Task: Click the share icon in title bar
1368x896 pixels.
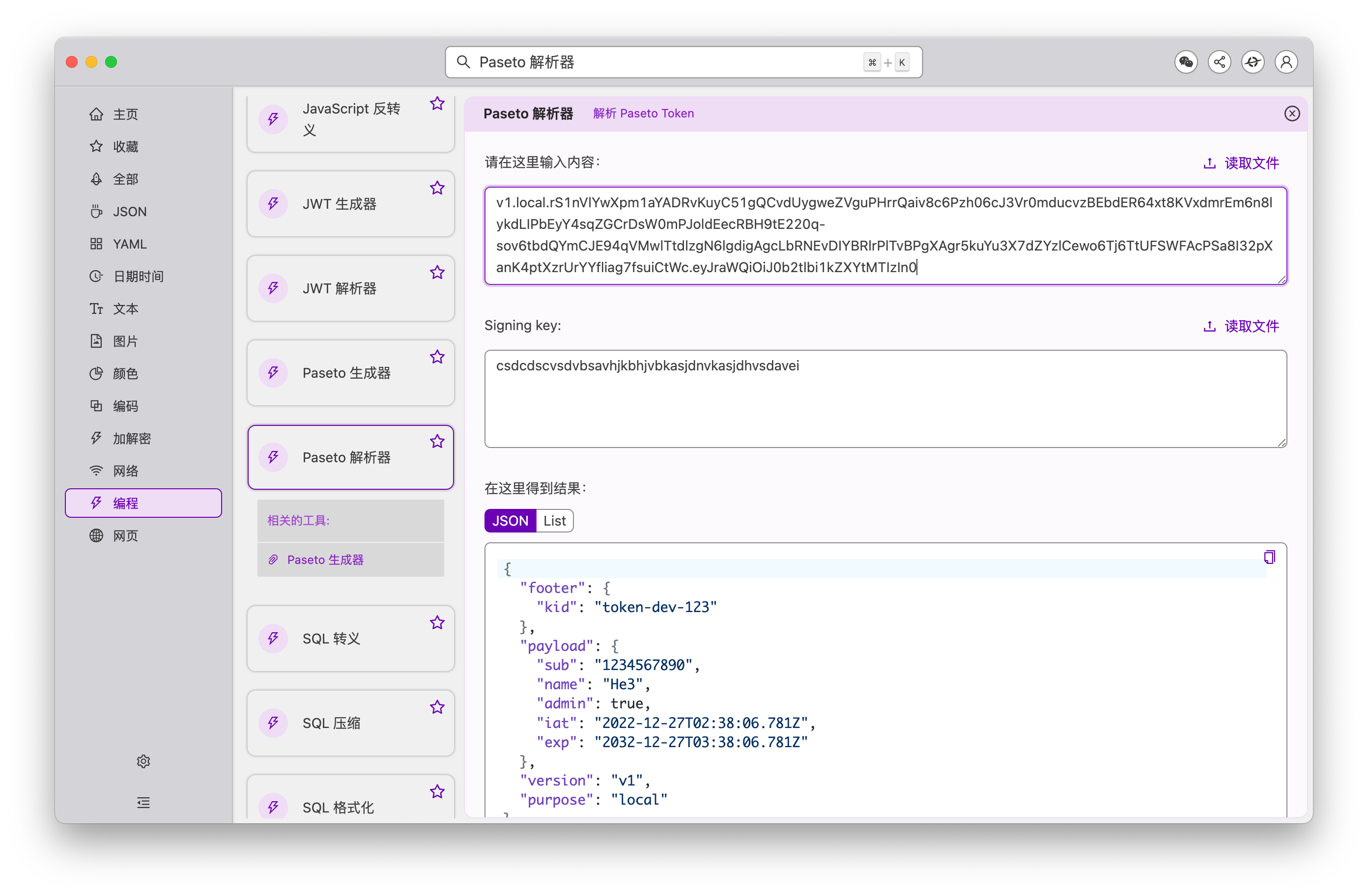Action: [x=1219, y=62]
